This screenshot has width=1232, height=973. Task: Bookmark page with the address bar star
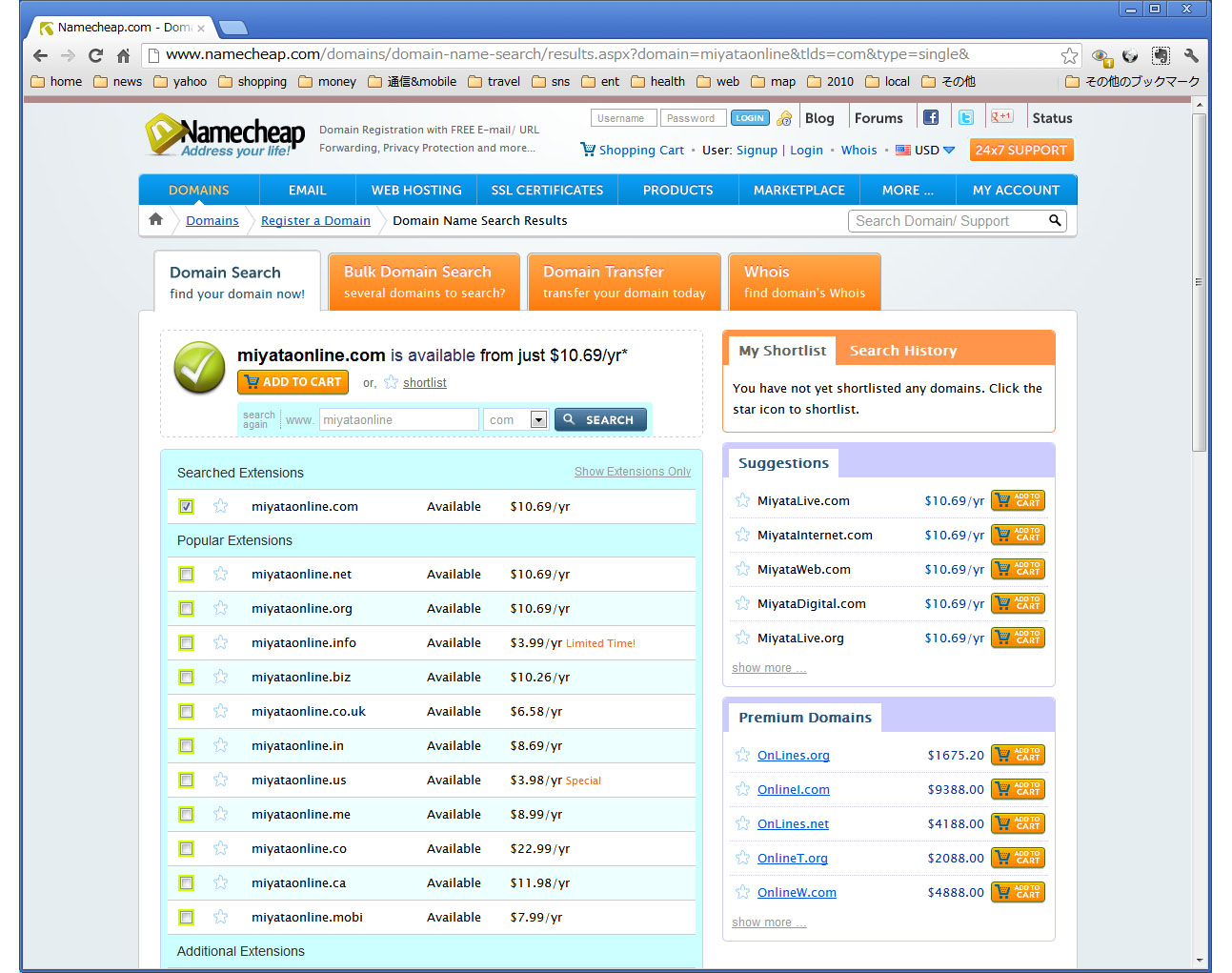coord(1069,55)
